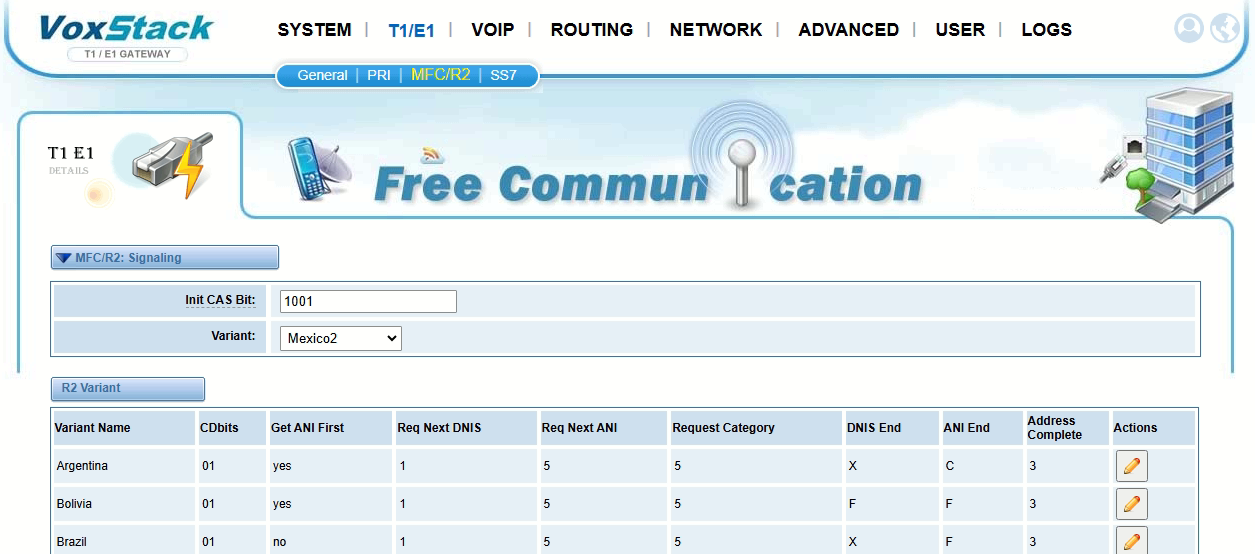Edit the Bolivia variant row

coord(1131,504)
